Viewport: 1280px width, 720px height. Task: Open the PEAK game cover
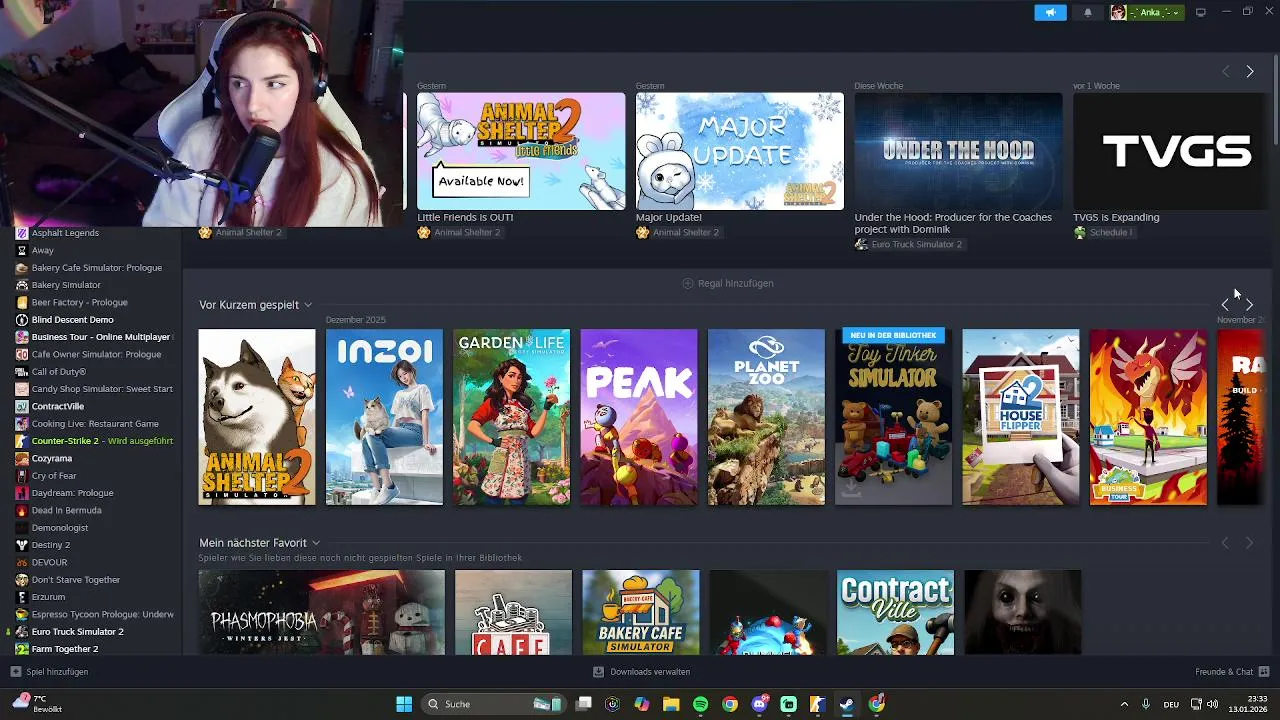coord(639,417)
